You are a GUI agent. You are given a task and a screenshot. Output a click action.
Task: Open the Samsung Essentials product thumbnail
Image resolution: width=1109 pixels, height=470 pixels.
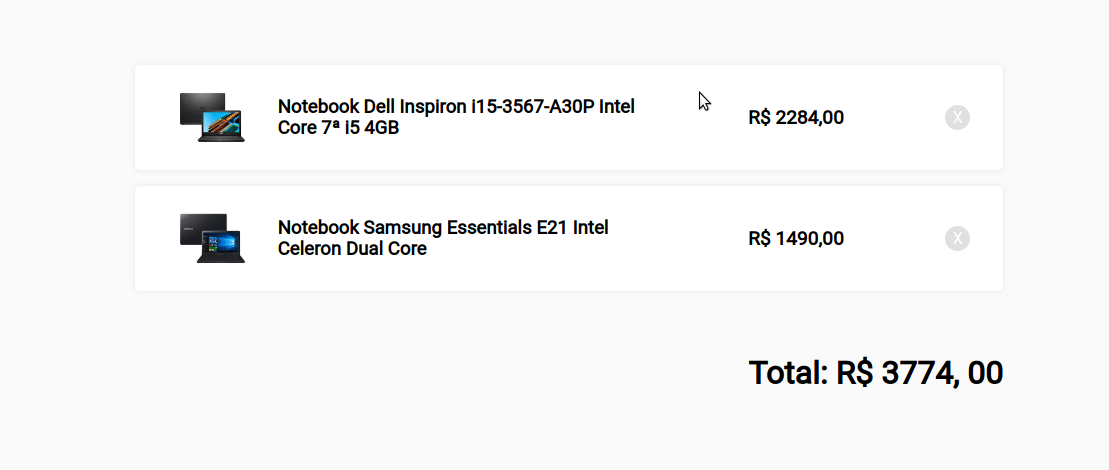212,238
